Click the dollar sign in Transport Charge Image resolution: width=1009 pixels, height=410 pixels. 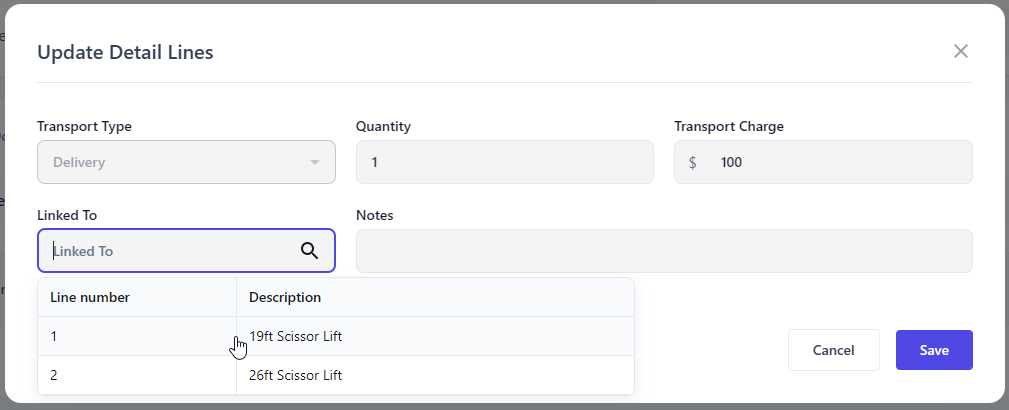(693, 162)
